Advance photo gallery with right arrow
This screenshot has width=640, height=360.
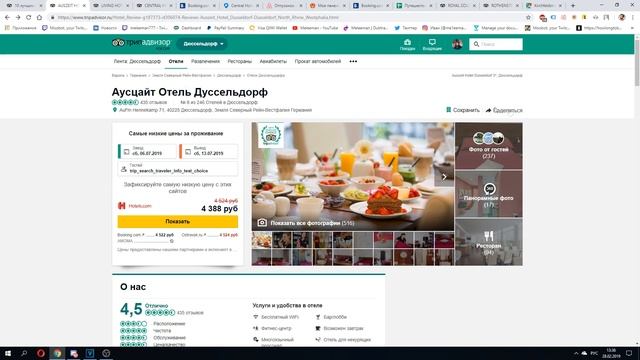click(x=444, y=177)
